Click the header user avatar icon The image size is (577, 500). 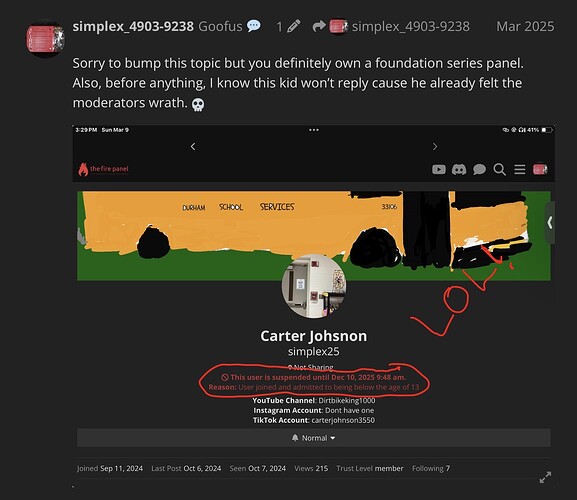pyautogui.click(x=540, y=169)
